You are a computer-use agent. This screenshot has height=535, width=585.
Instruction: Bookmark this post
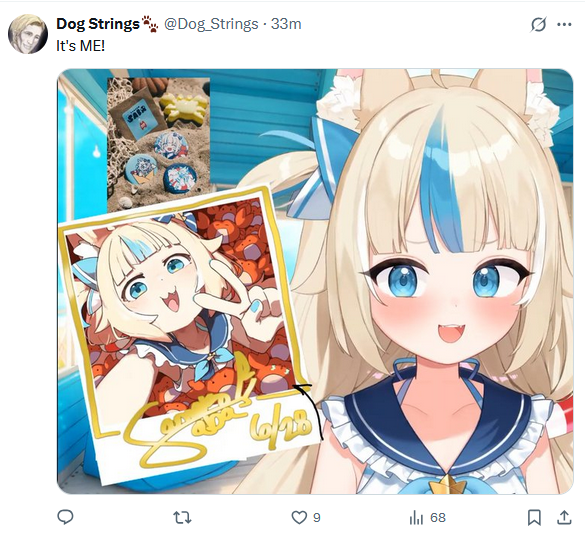point(534,517)
